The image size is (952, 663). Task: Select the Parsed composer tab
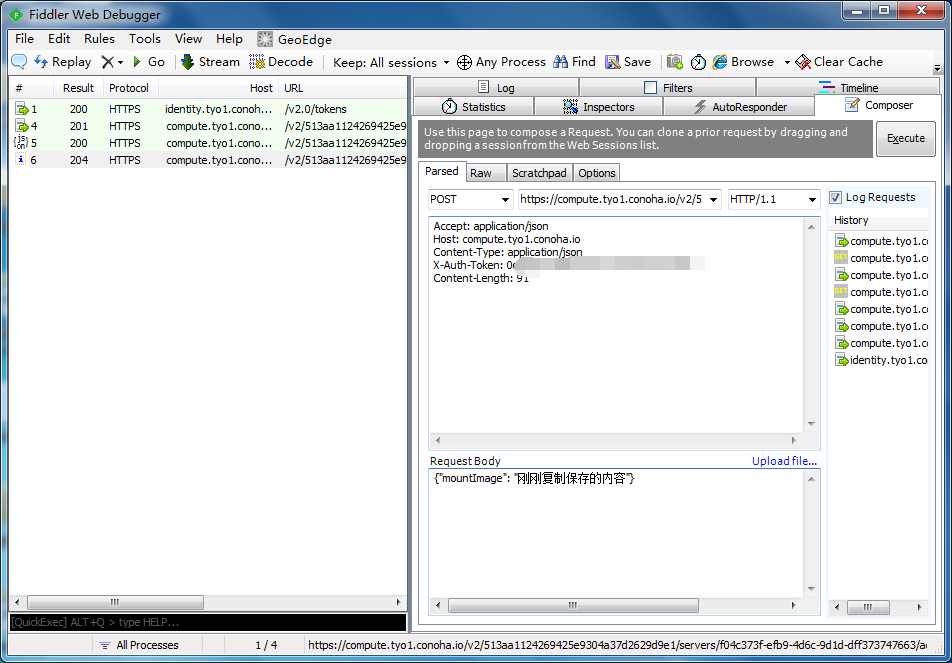pyautogui.click(x=442, y=171)
